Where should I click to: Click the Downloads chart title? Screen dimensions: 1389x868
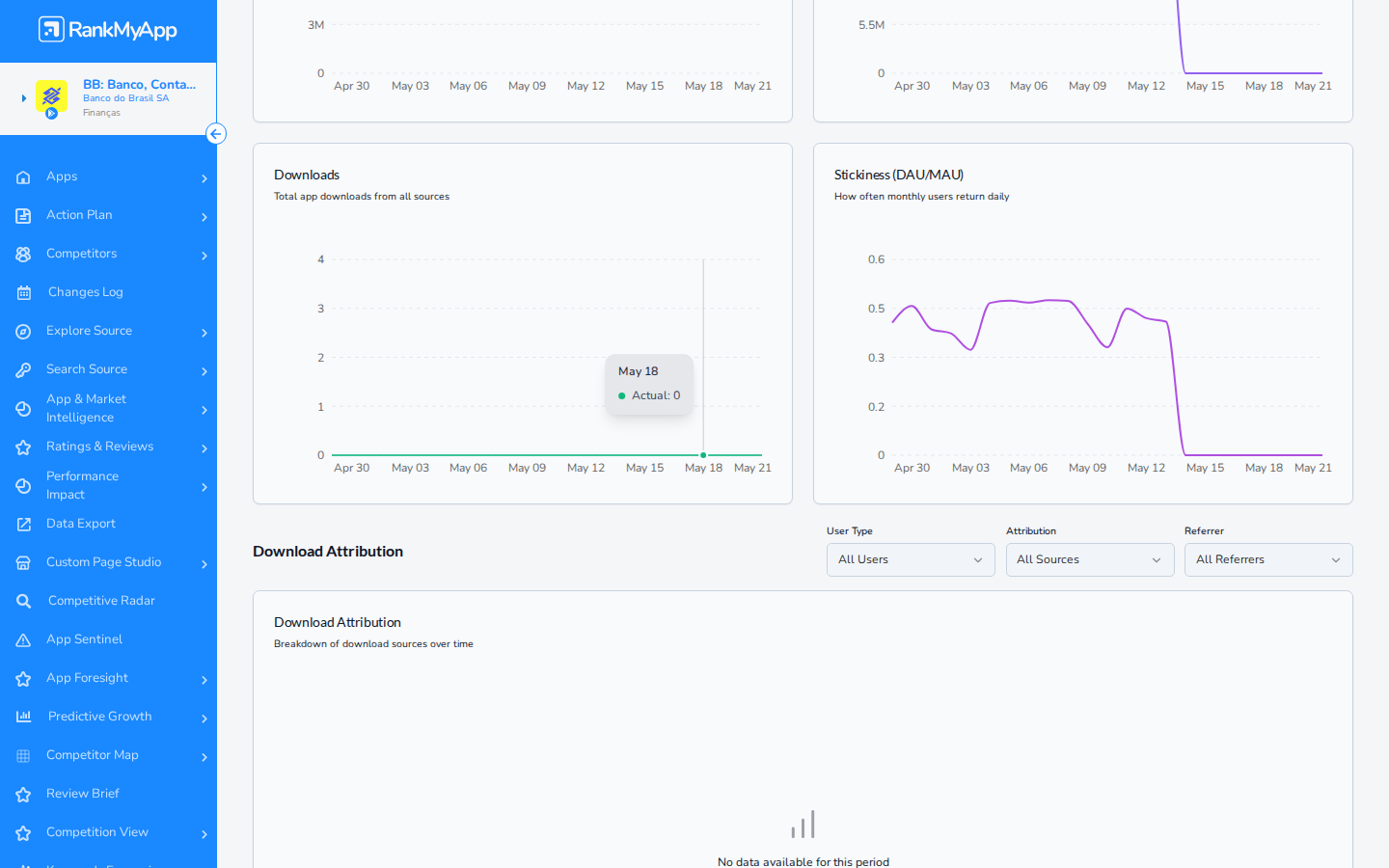[307, 175]
